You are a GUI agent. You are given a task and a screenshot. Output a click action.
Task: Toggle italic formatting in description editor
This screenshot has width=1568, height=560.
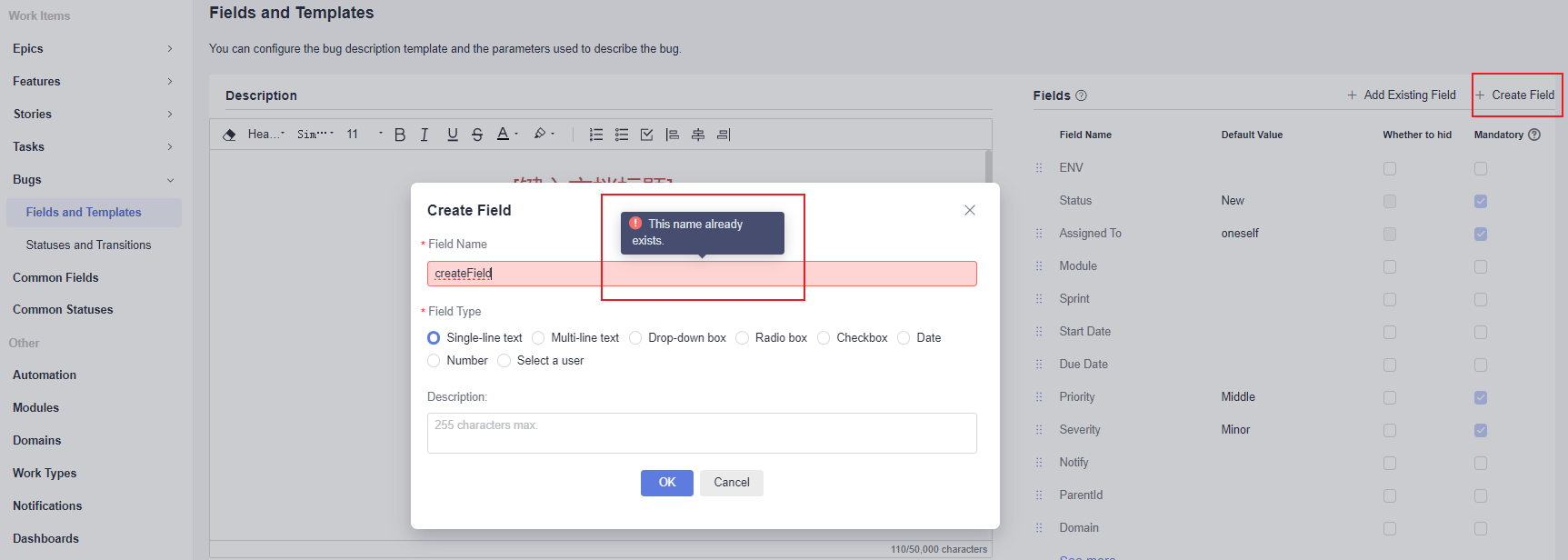424,135
